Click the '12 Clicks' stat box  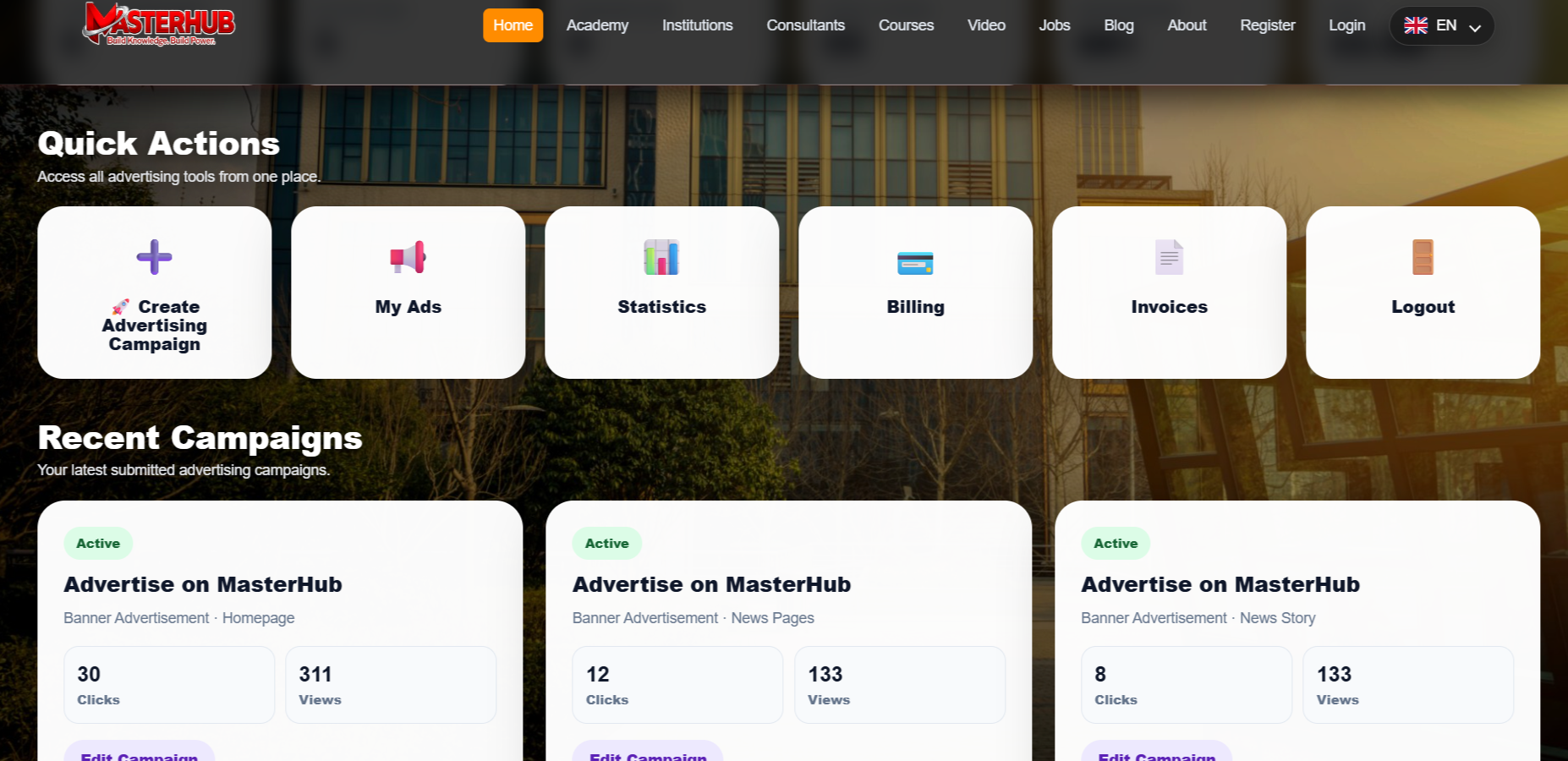click(x=677, y=685)
